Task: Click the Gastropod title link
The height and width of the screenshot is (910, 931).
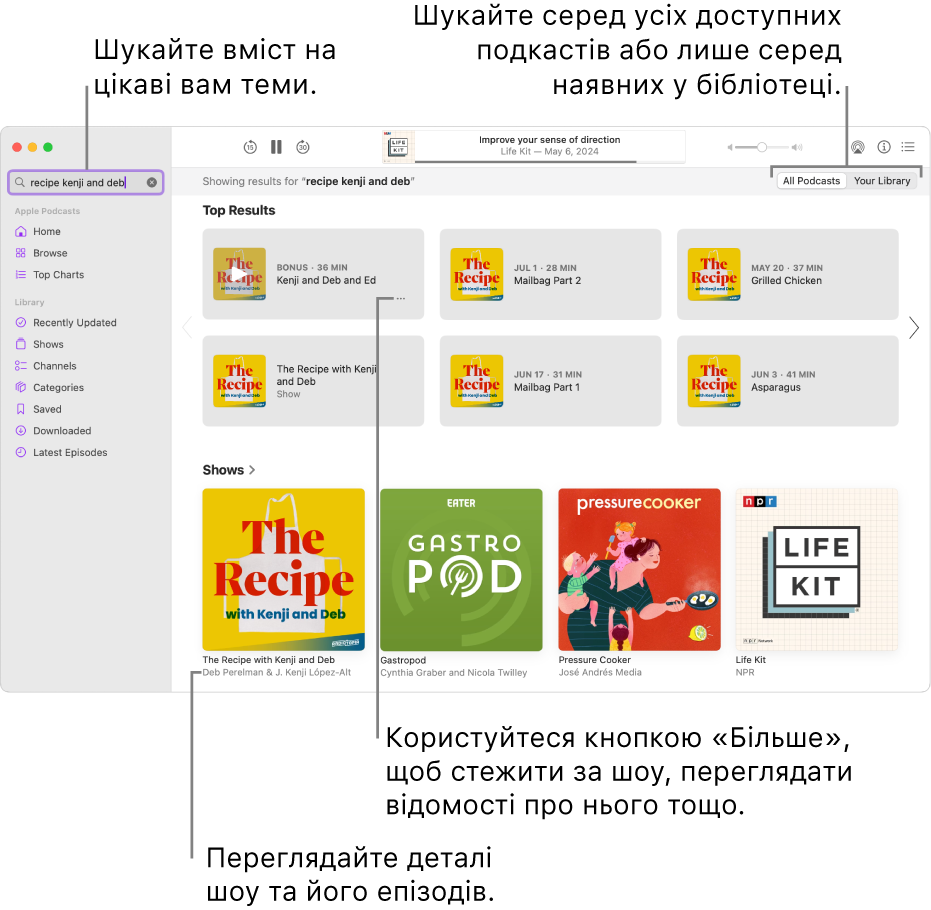Action: point(403,660)
